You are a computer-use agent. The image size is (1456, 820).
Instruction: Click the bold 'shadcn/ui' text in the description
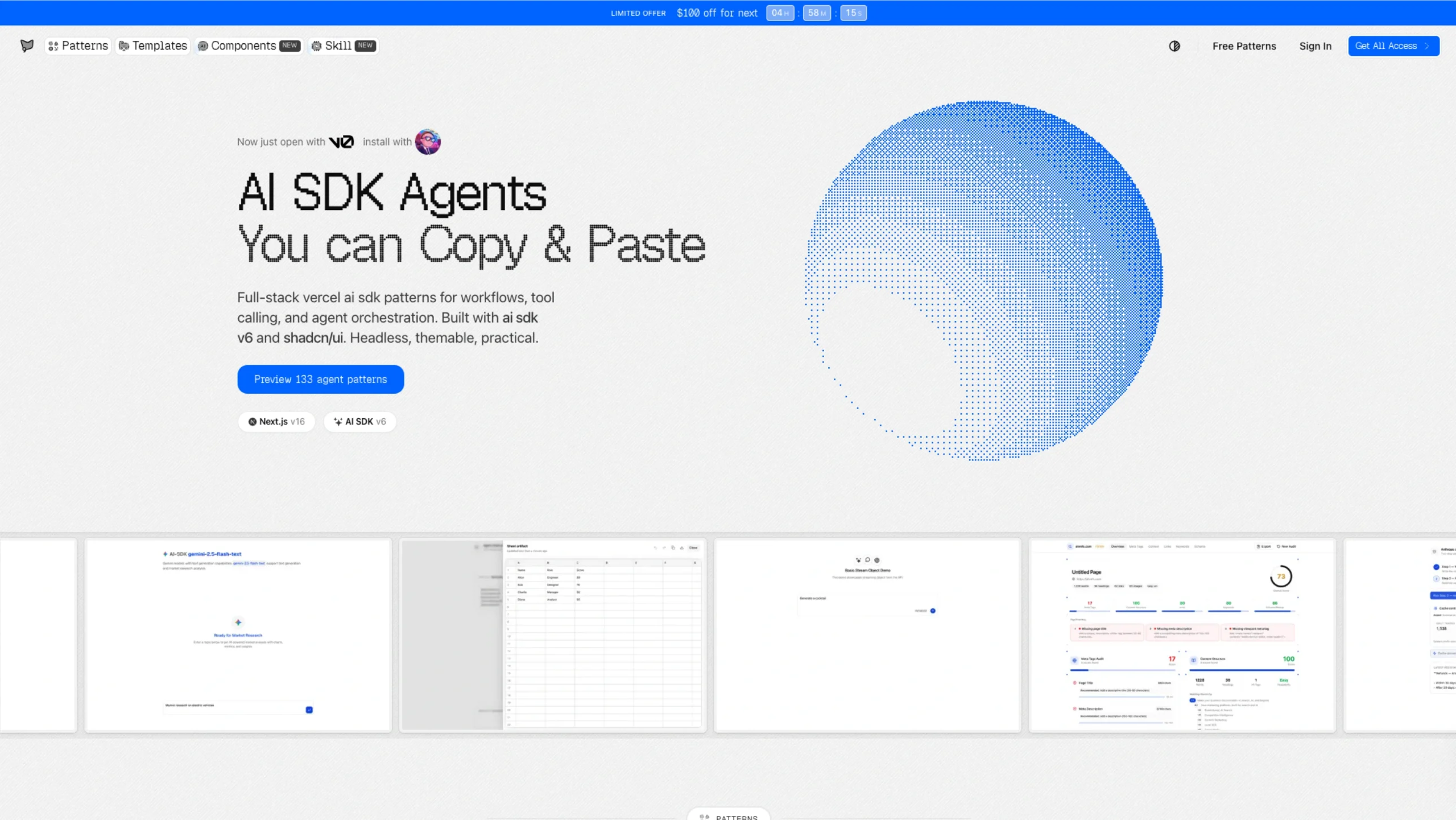[313, 338]
